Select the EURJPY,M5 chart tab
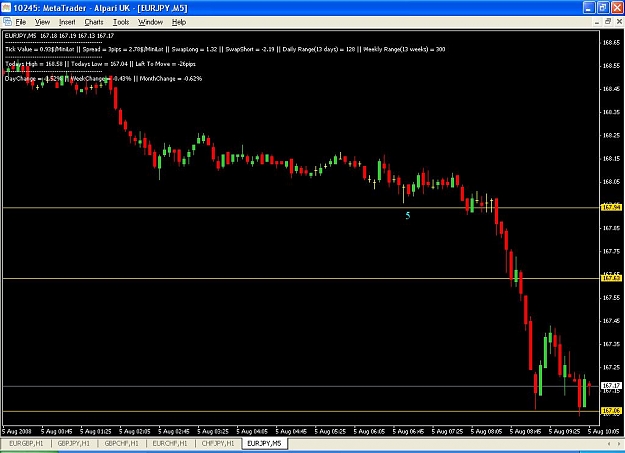This screenshot has width=625, height=453. click(264, 443)
